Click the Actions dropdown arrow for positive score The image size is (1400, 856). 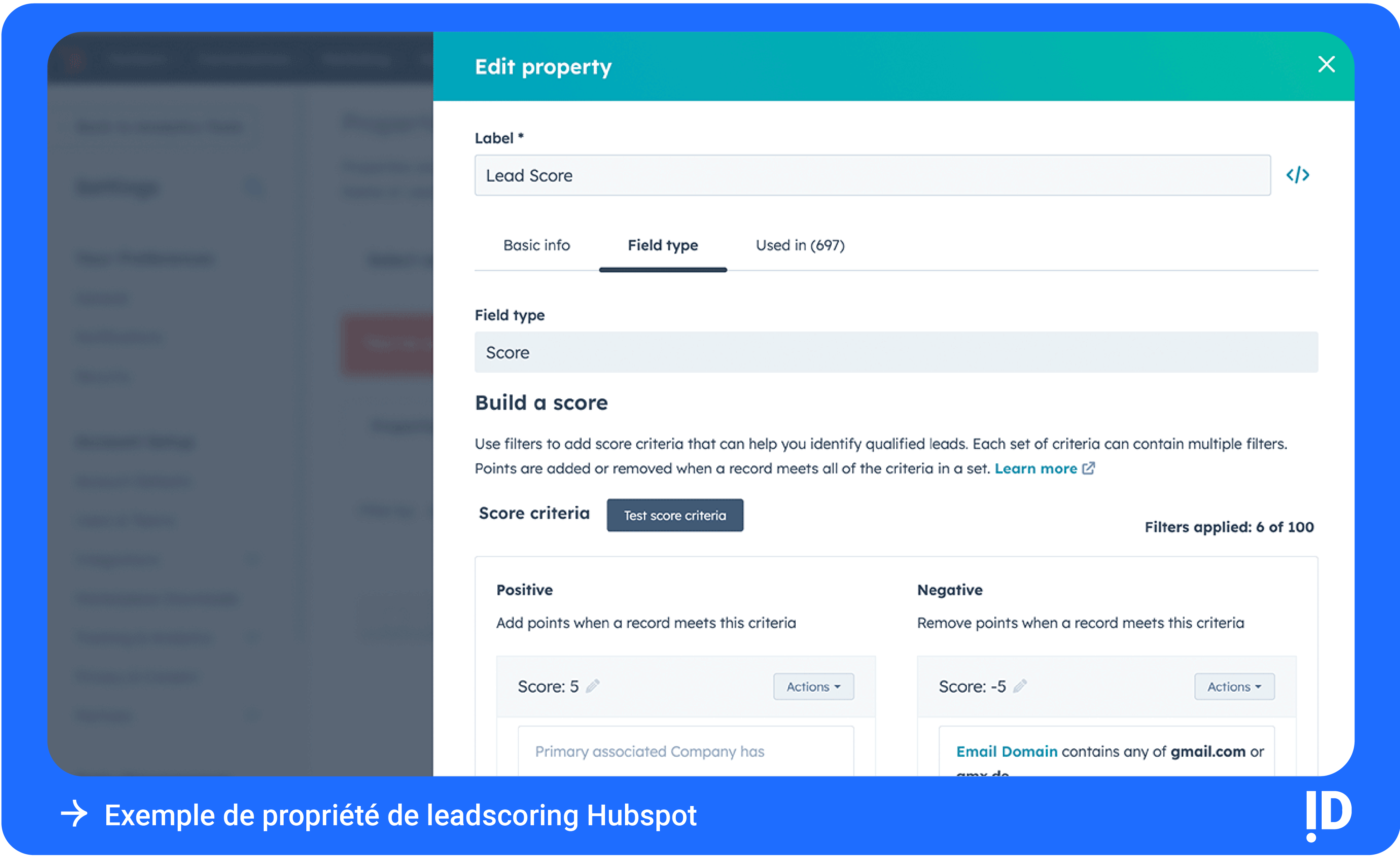[x=840, y=687]
